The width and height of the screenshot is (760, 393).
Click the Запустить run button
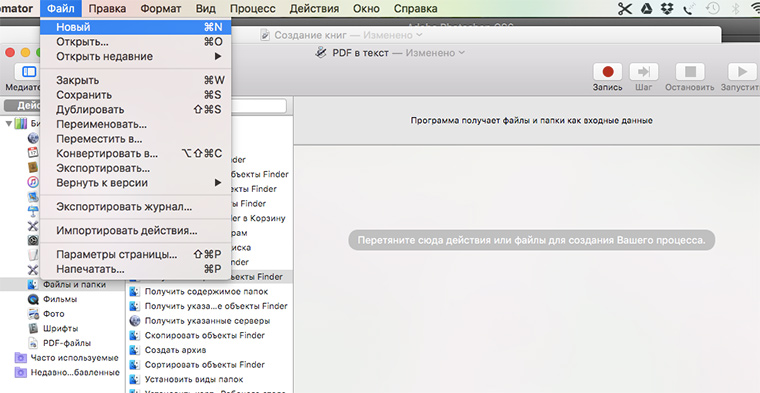(x=742, y=72)
